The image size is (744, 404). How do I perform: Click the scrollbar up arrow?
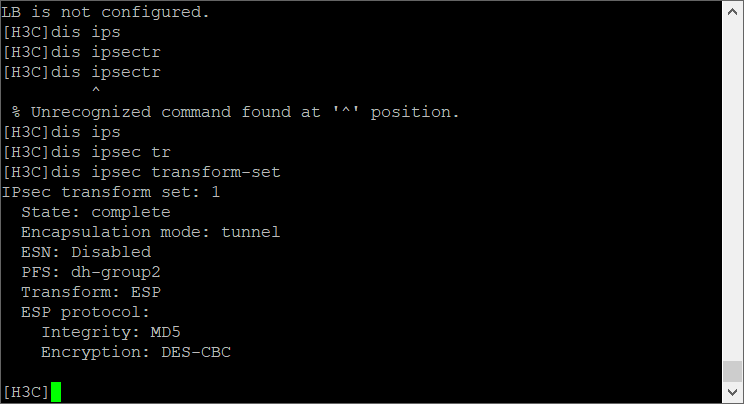[x=732, y=10]
